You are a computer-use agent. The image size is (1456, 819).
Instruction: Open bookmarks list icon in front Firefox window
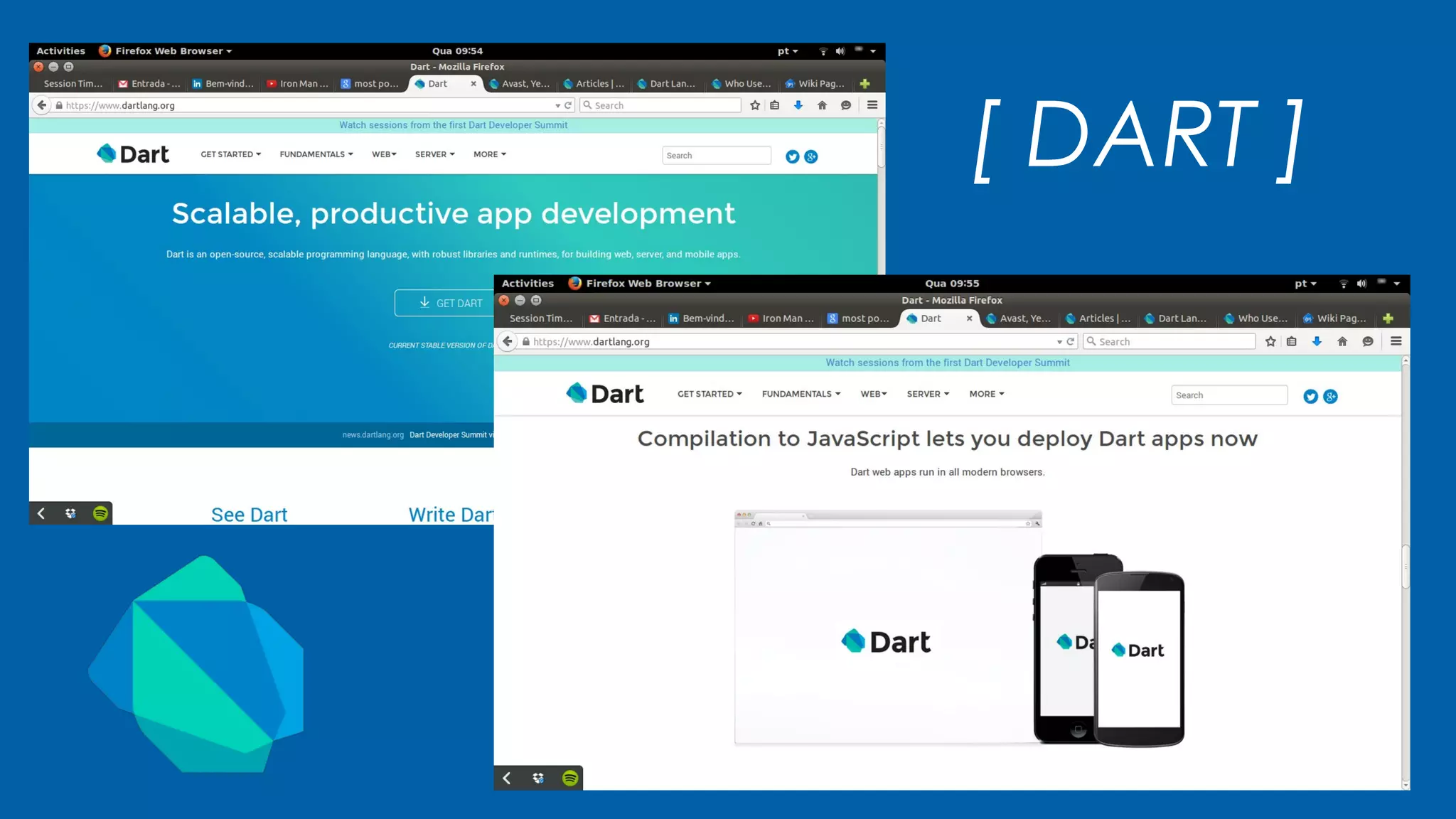pyautogui.click(x=1292, y=341)
